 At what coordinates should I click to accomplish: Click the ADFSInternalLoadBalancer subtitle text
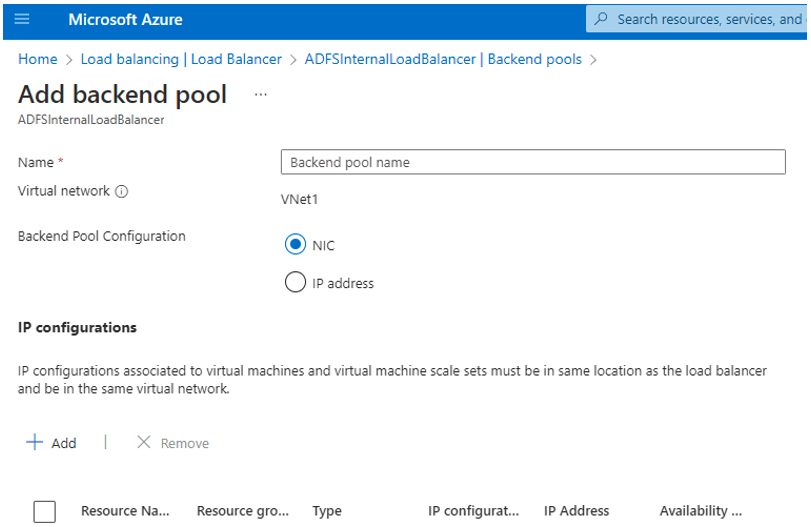point(91,120)
